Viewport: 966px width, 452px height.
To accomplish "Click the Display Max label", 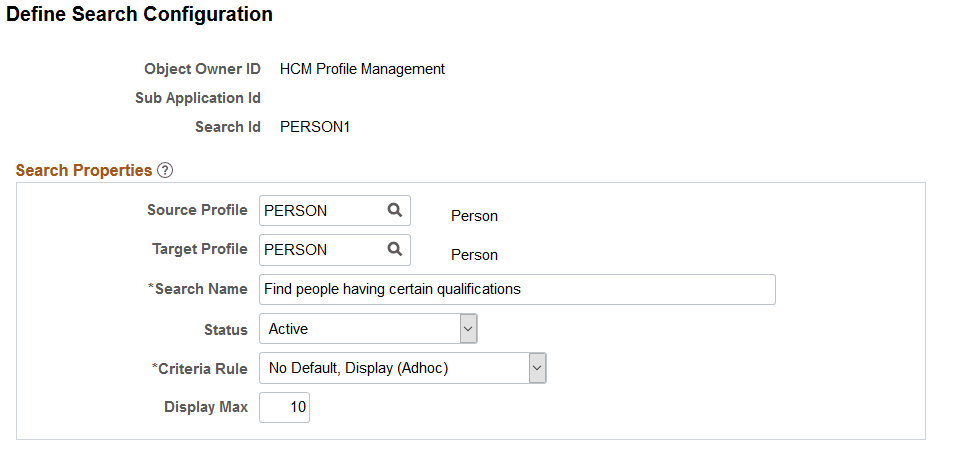I will click(206, 407).
